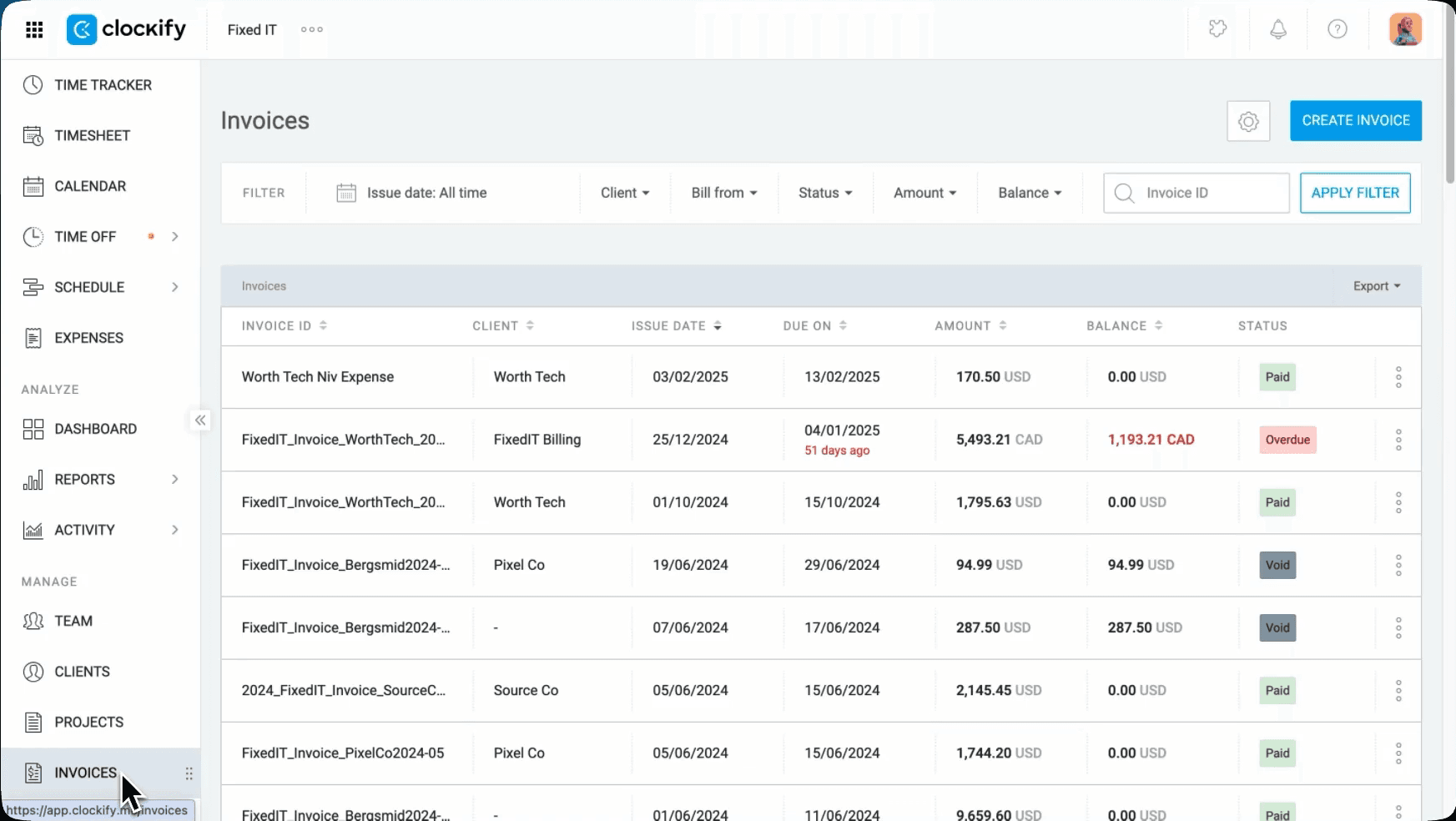1456x821 pixels.
Task: Open workspace options three-dot menu beside Fixed IT
Action: click(312, 30)
